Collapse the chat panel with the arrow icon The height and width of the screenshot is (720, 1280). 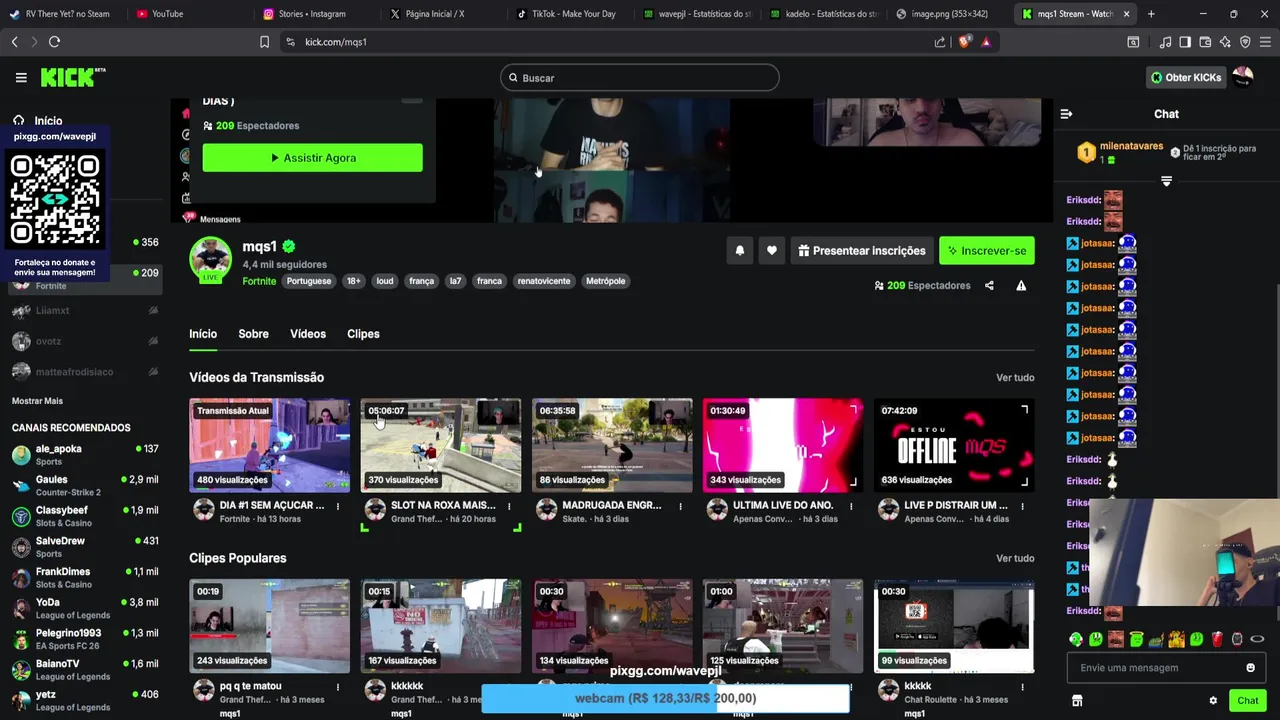point(1066,114)
